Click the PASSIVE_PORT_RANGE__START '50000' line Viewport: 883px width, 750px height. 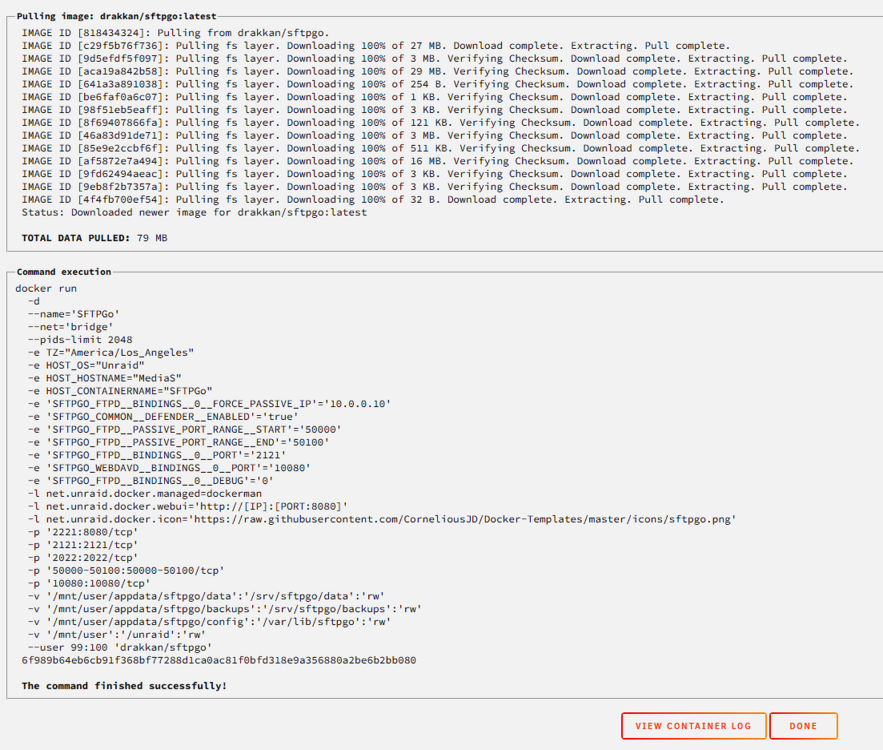pos(185,430)
